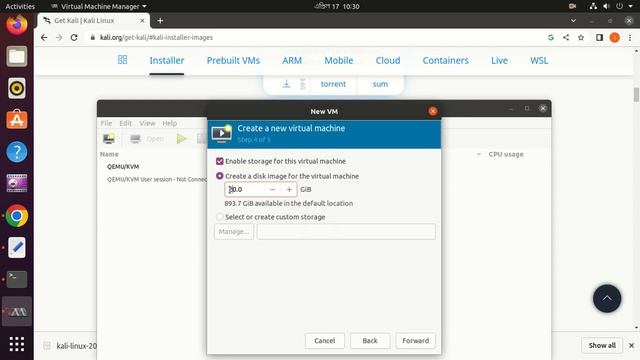Click Back in New VM dialog

click(x=370, y=340)
